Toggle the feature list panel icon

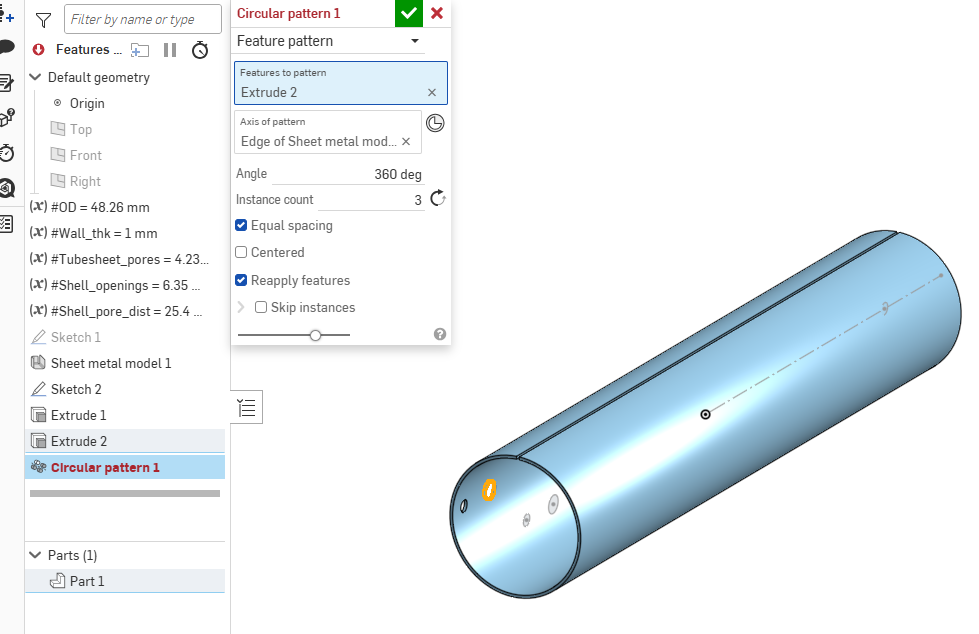pyautogui.click(x=247, y=408)
